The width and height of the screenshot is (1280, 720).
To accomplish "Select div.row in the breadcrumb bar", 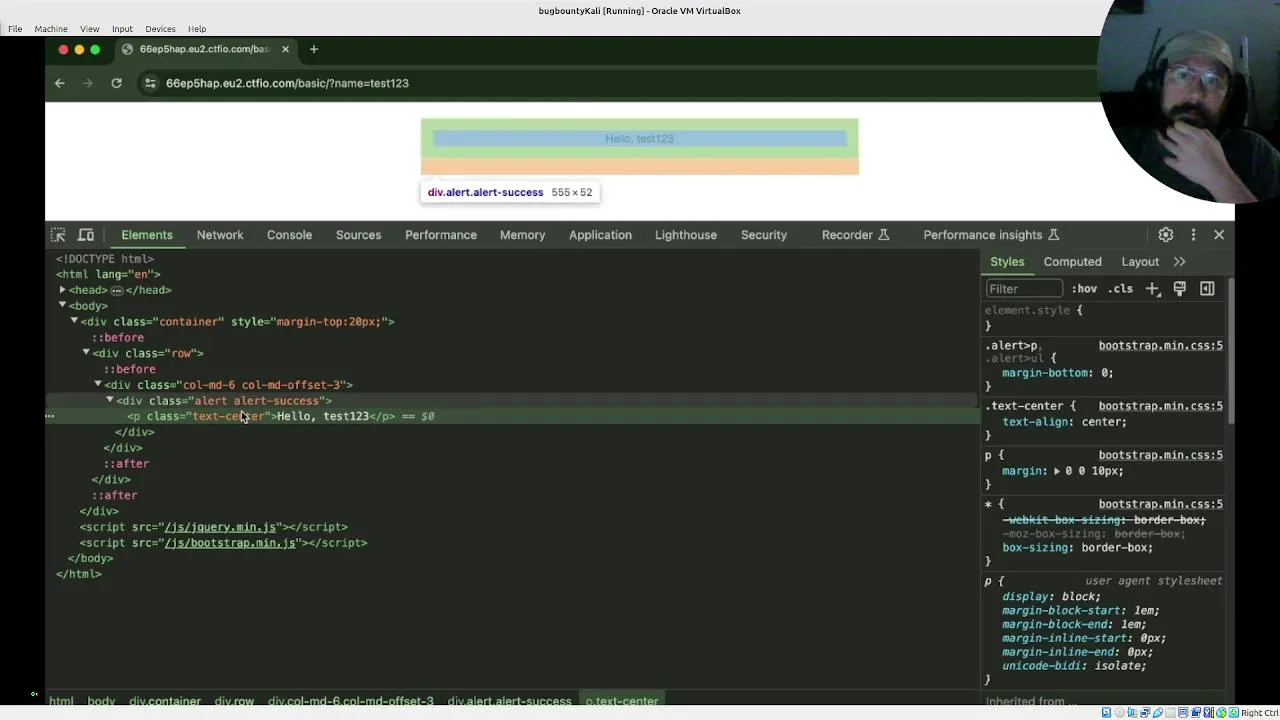I will click(x=234, y=701).
